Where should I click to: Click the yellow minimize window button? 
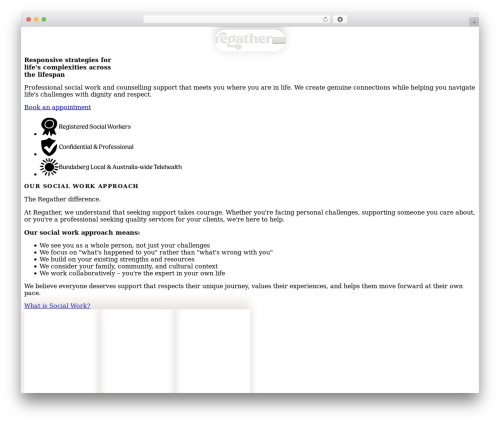tap(36, 19)
